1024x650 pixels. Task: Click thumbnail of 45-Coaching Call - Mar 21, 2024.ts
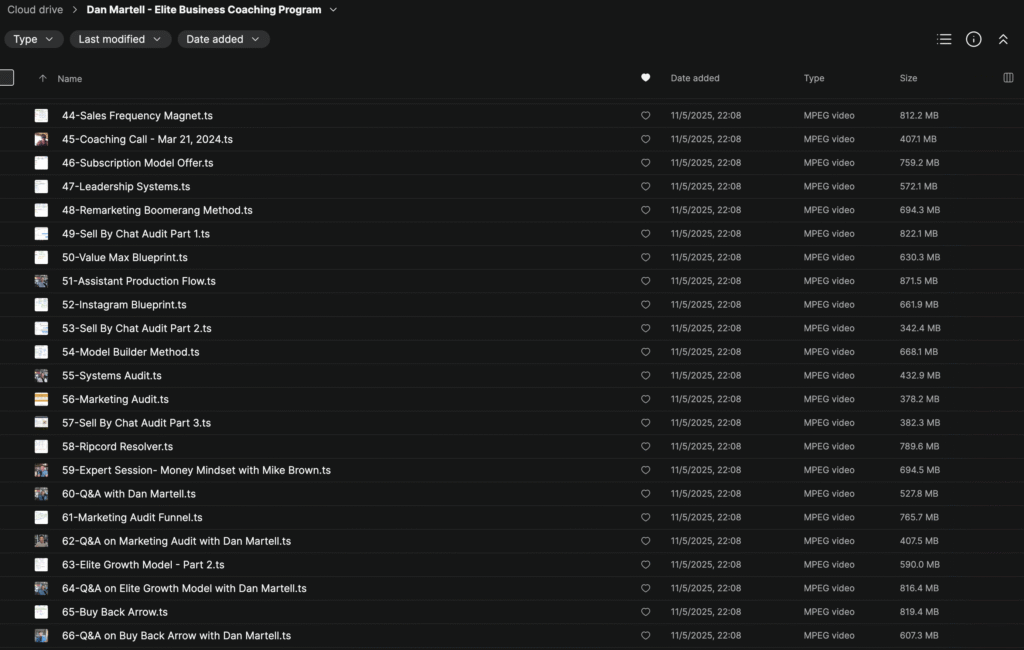pyautogui.click(x=41, y=140)
